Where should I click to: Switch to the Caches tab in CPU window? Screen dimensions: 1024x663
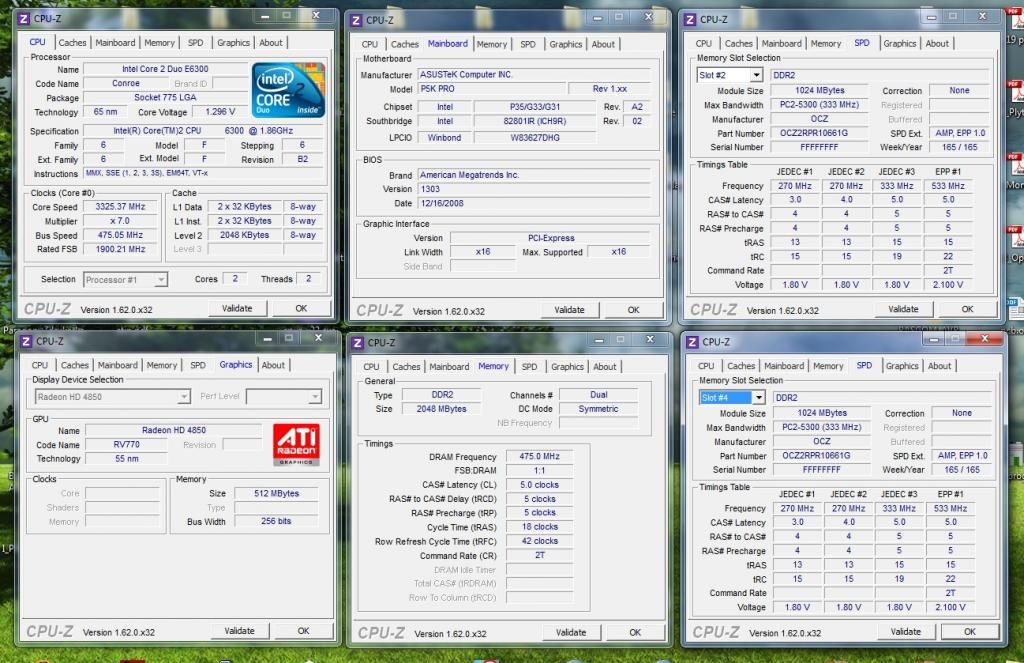point(73,42)
